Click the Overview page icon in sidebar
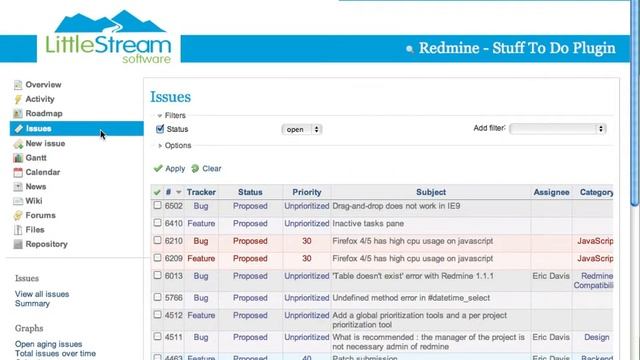 point(18,85)
